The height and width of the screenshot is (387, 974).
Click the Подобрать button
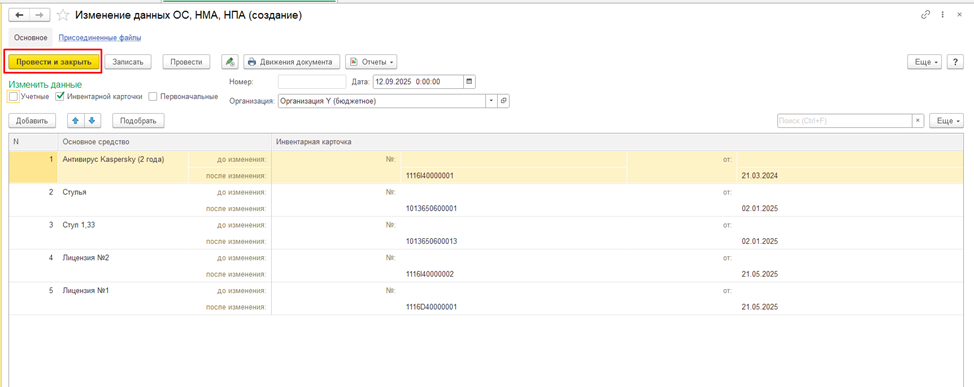tap(138, 121)
